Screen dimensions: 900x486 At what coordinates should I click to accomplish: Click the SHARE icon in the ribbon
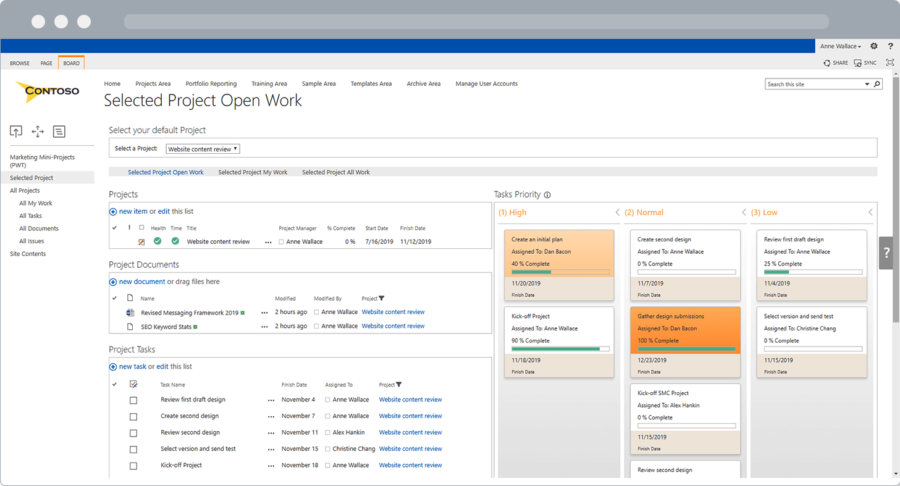[835, 62]
